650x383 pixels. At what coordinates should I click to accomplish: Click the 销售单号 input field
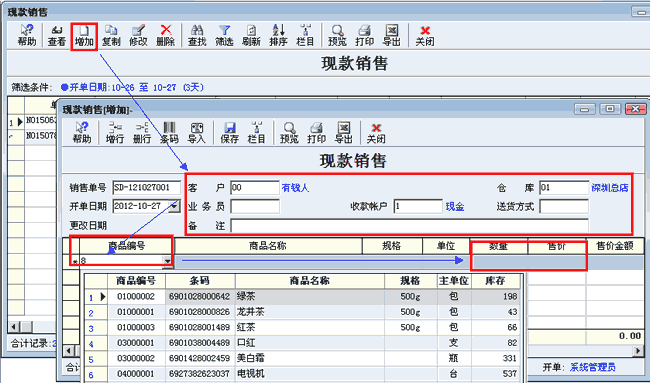pyautogui.click(x=147, y=188)
